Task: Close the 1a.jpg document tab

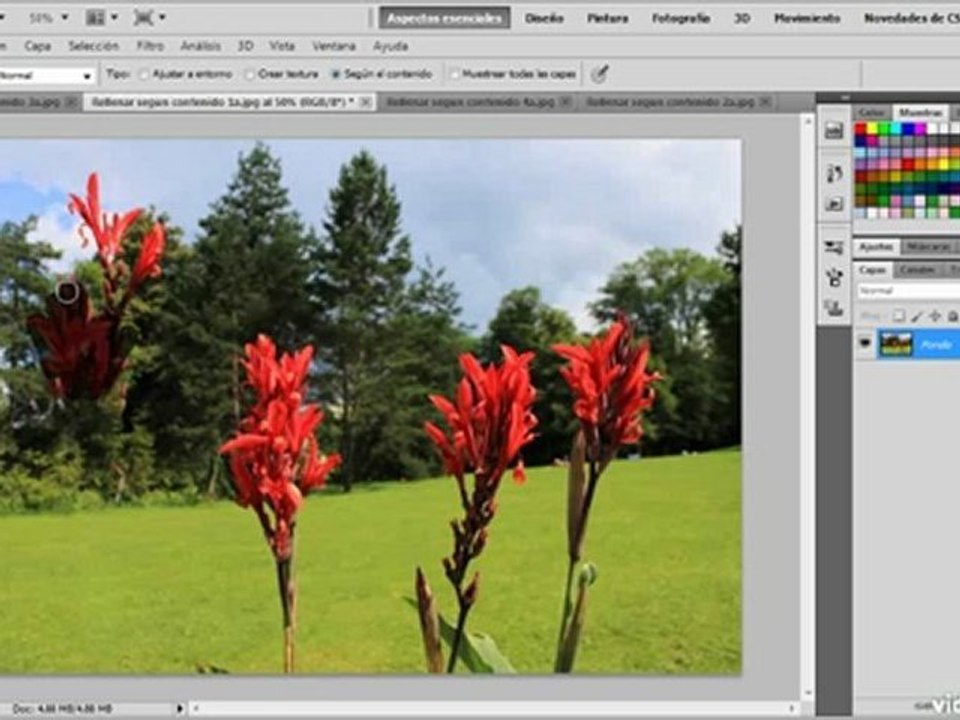Action: click(366, 102)
